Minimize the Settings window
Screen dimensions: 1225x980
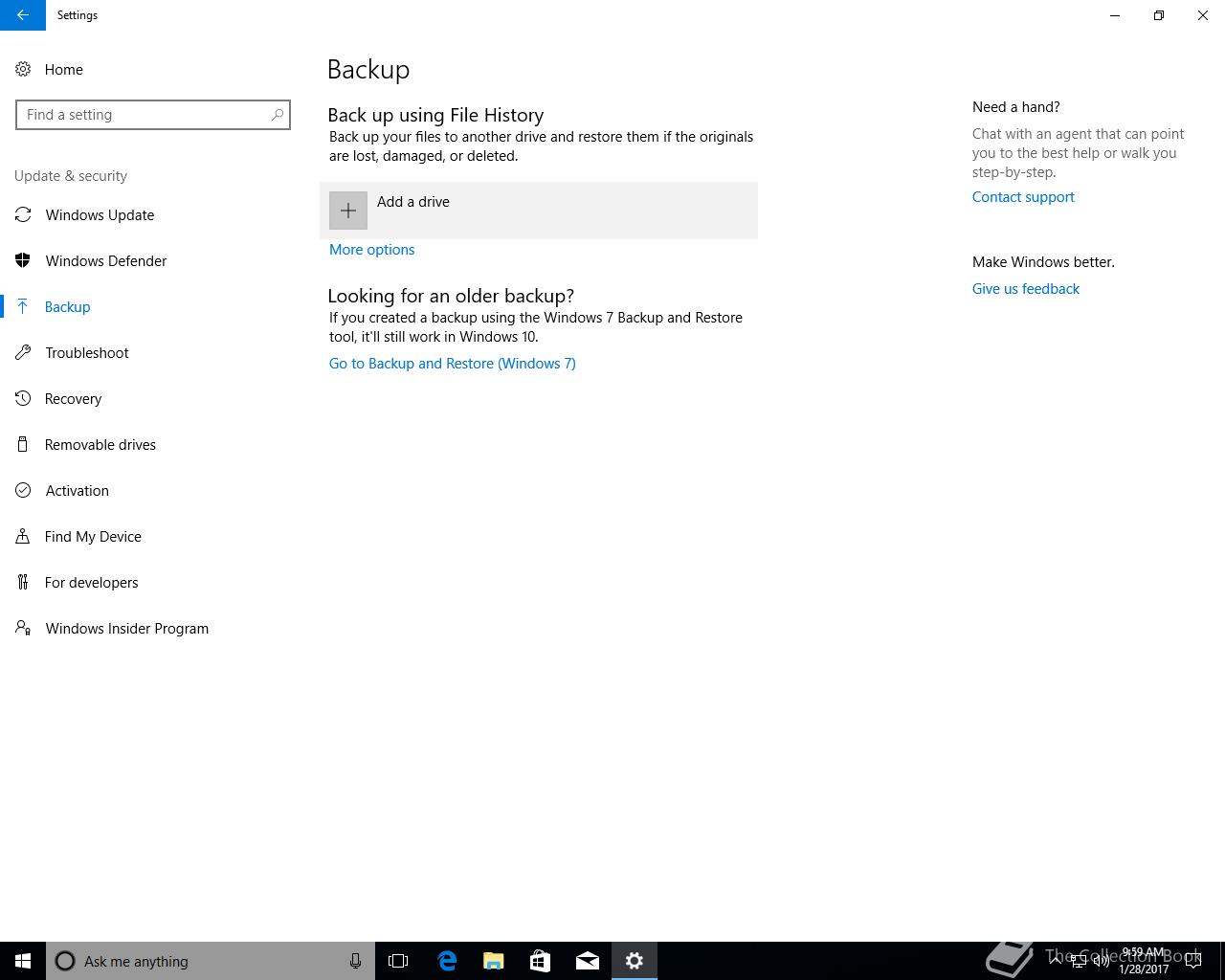tap(1115, 15)
